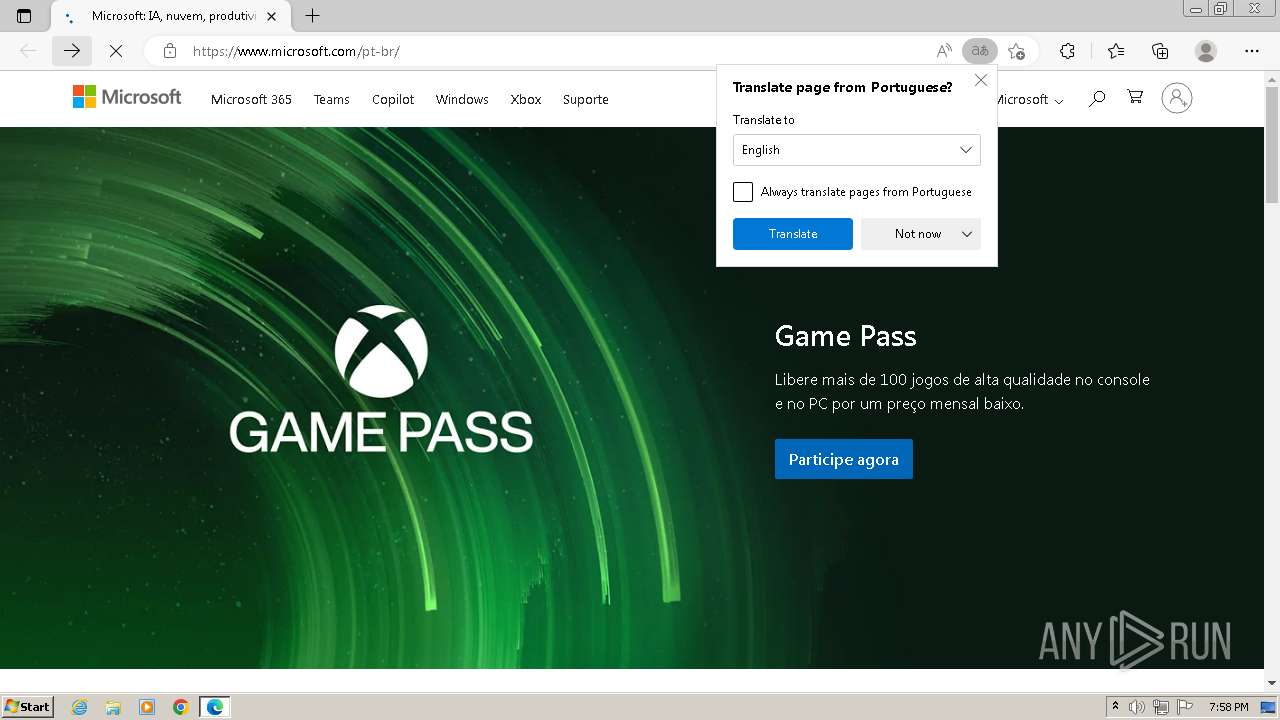Open browser profile avatar

pos(1206,51)
